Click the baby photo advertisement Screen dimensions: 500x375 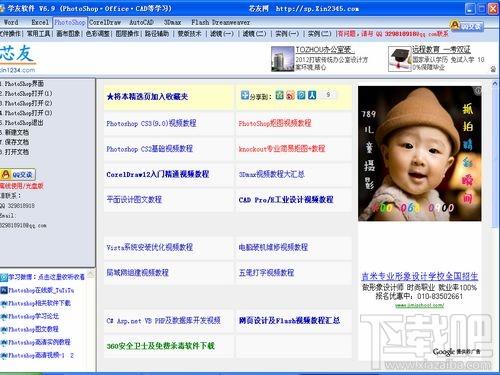420,153
